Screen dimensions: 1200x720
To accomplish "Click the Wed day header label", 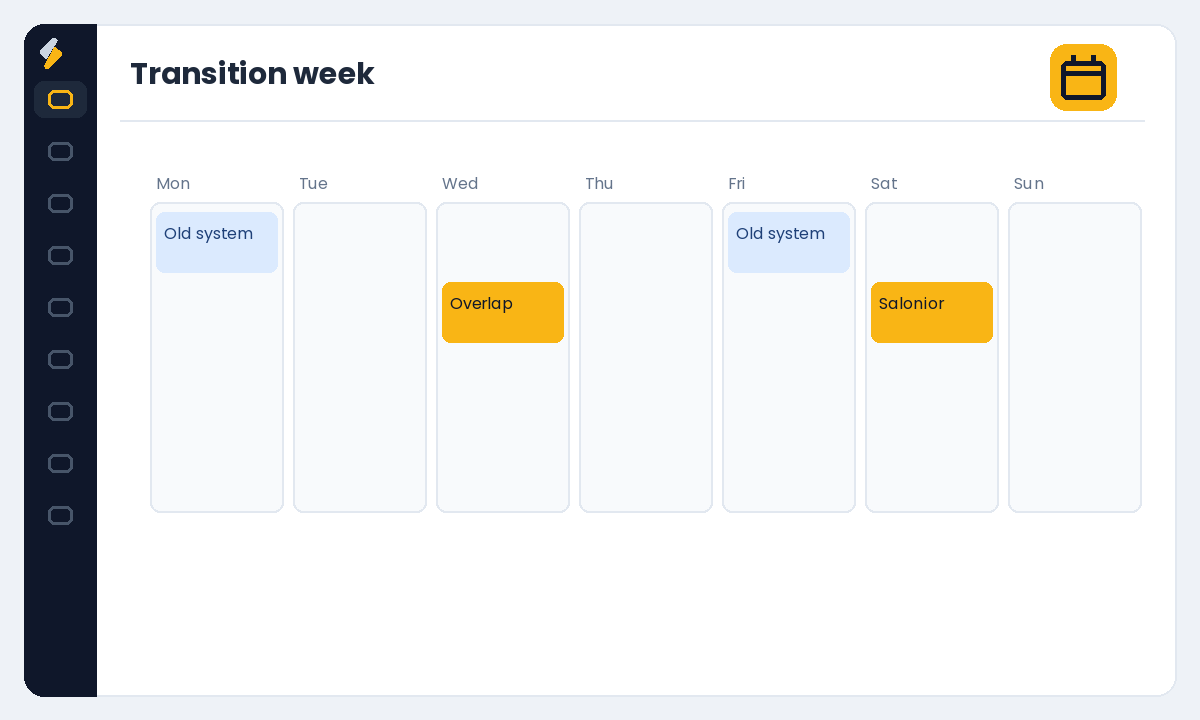I will click(460, 184).
